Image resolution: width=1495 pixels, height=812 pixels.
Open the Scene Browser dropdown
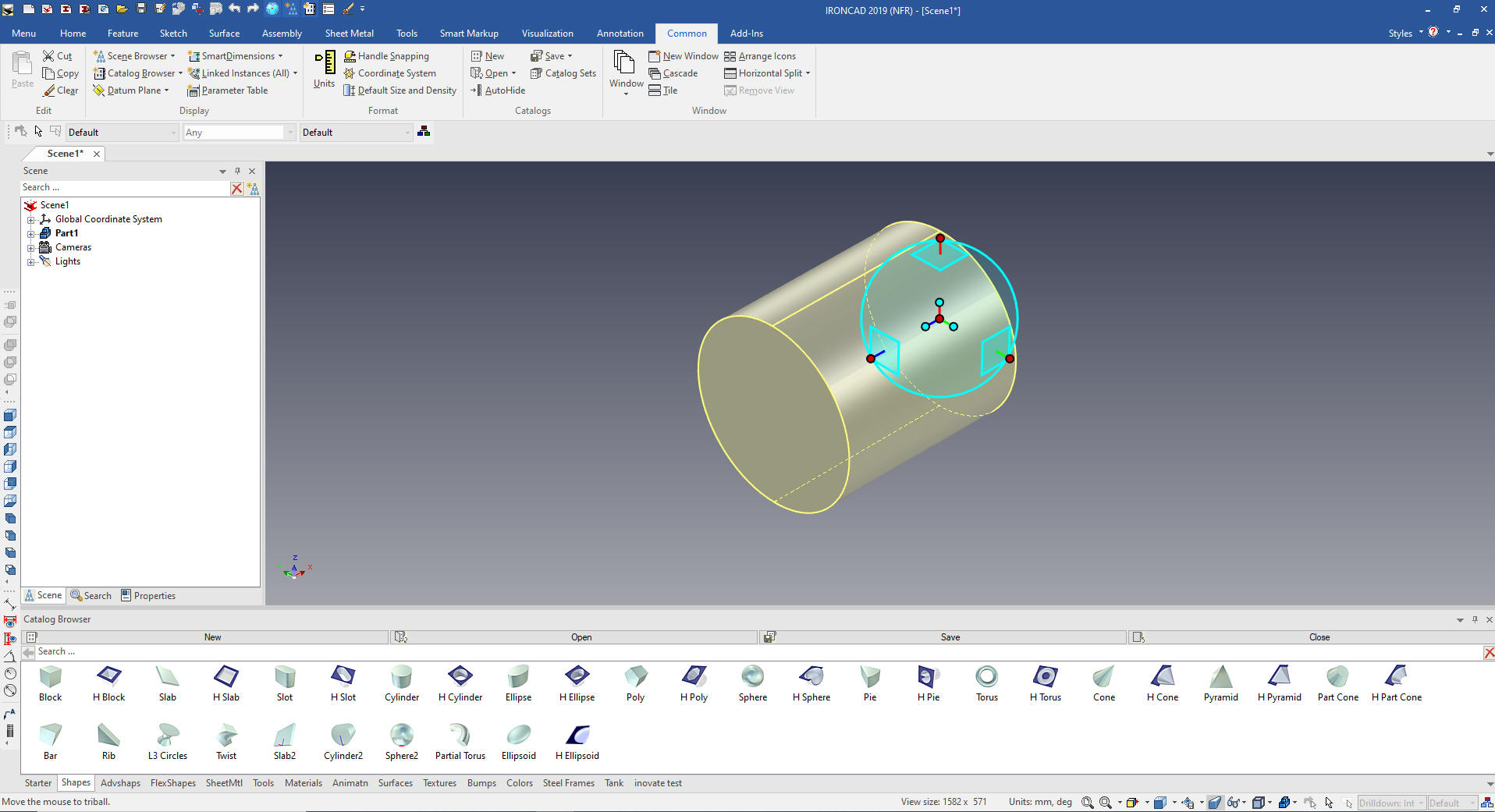tap(172, 56)
